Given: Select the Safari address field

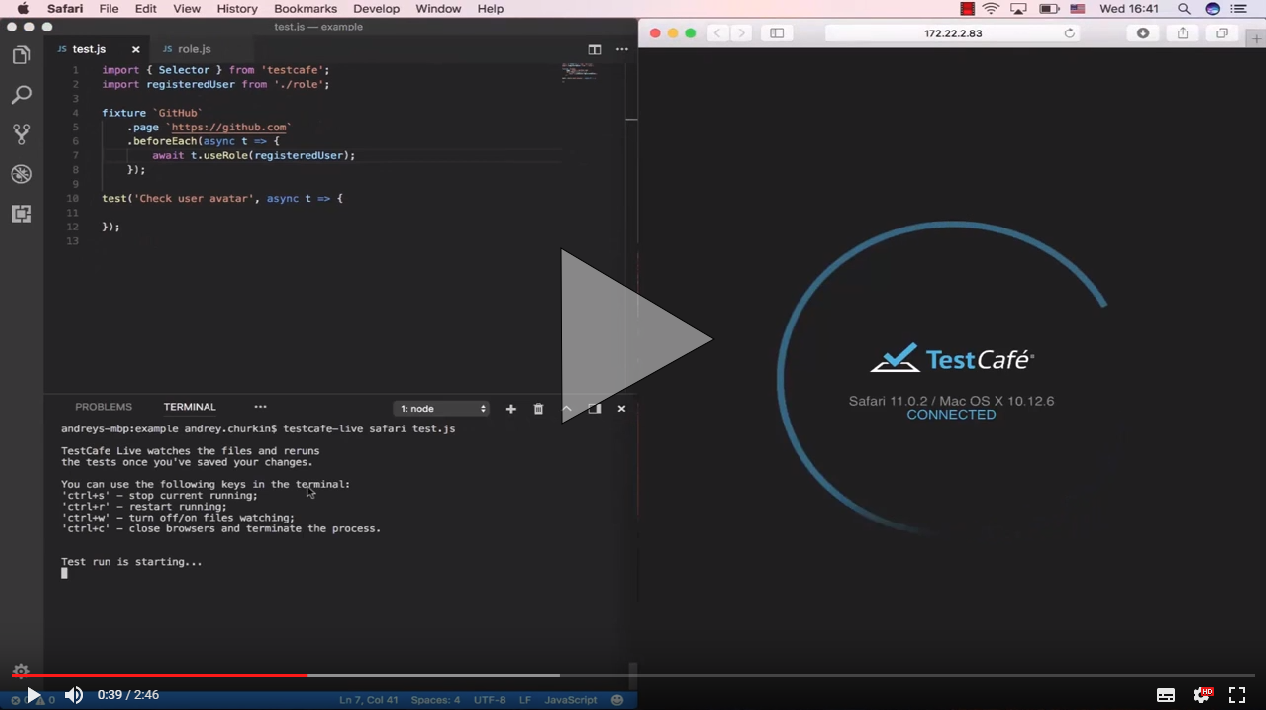Looking at the screenshot, I should [x=950, y=33].
